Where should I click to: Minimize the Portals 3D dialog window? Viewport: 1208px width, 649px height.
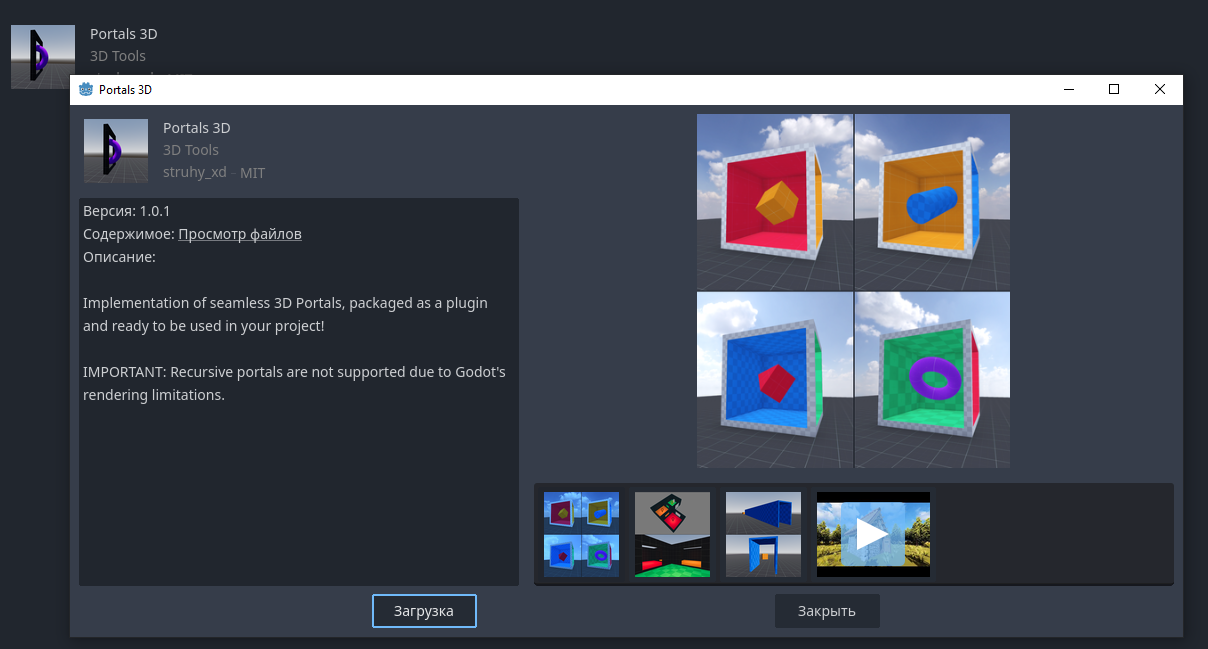[x=1069, y=89]
